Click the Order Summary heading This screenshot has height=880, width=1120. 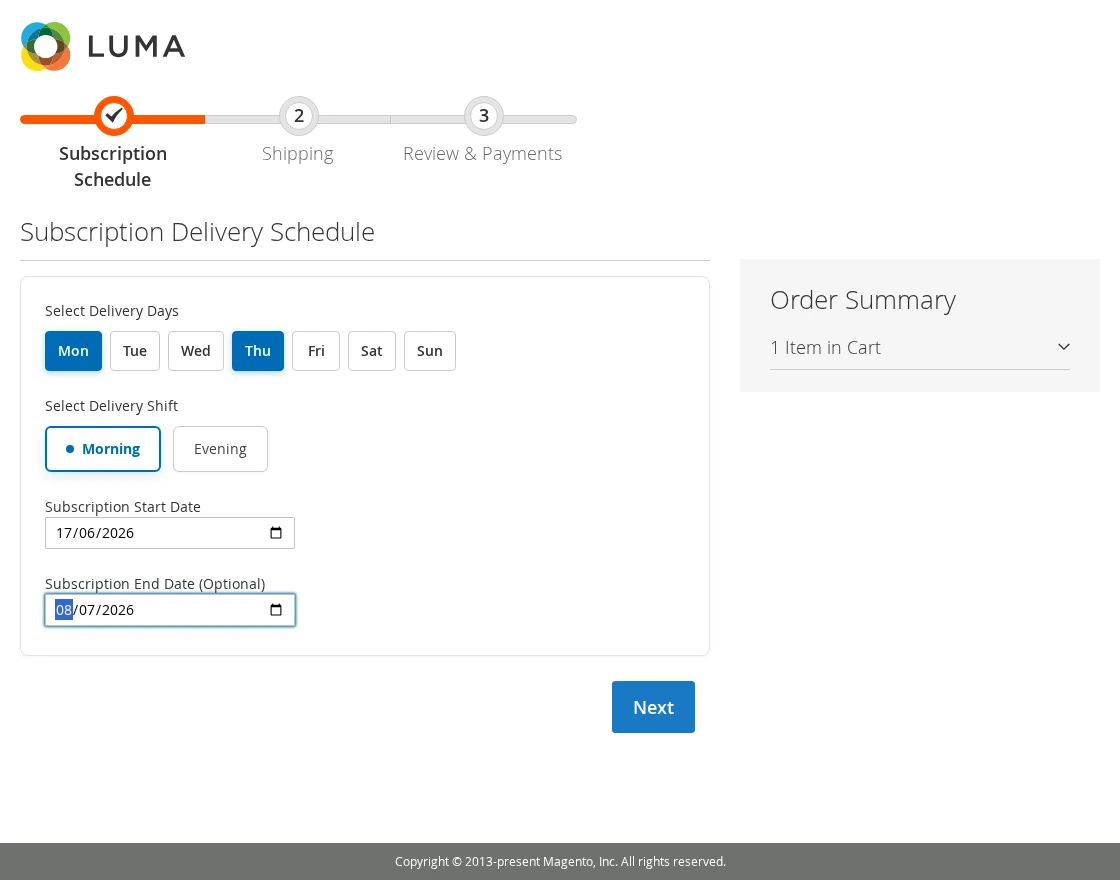click(863, 300)
